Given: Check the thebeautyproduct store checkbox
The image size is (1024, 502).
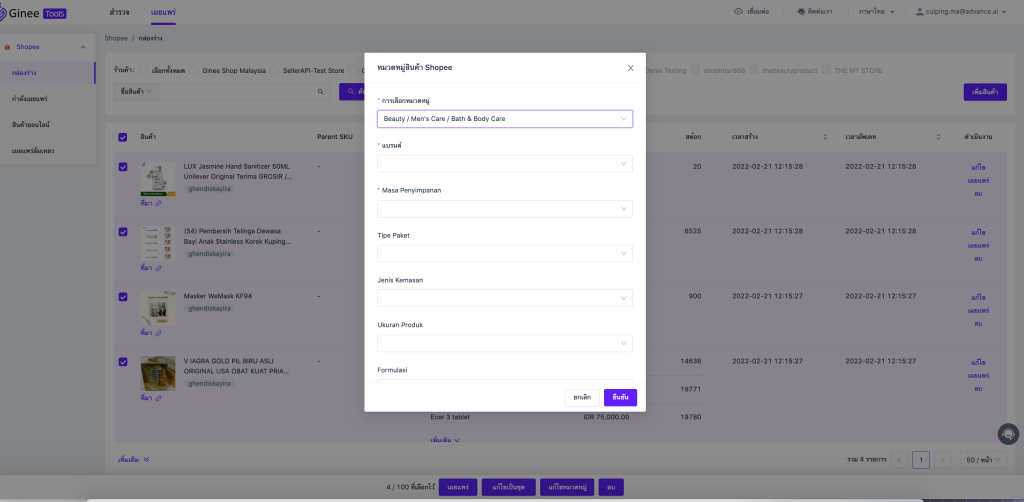Looking at the screenshot, I should point(754,70).
